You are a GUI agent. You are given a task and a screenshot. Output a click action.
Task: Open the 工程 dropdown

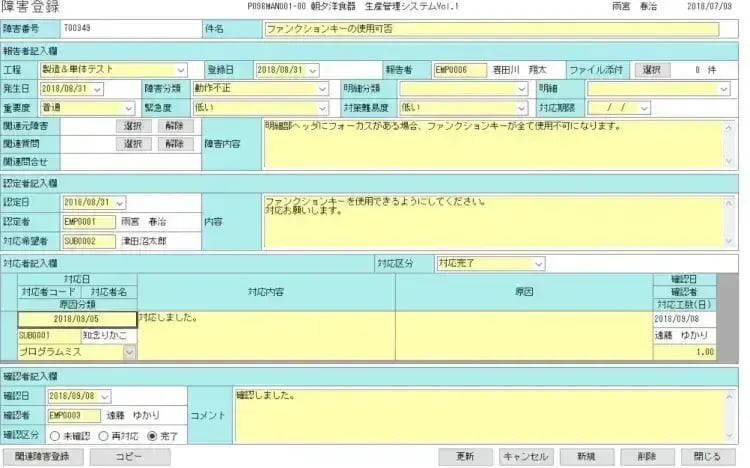181,70
